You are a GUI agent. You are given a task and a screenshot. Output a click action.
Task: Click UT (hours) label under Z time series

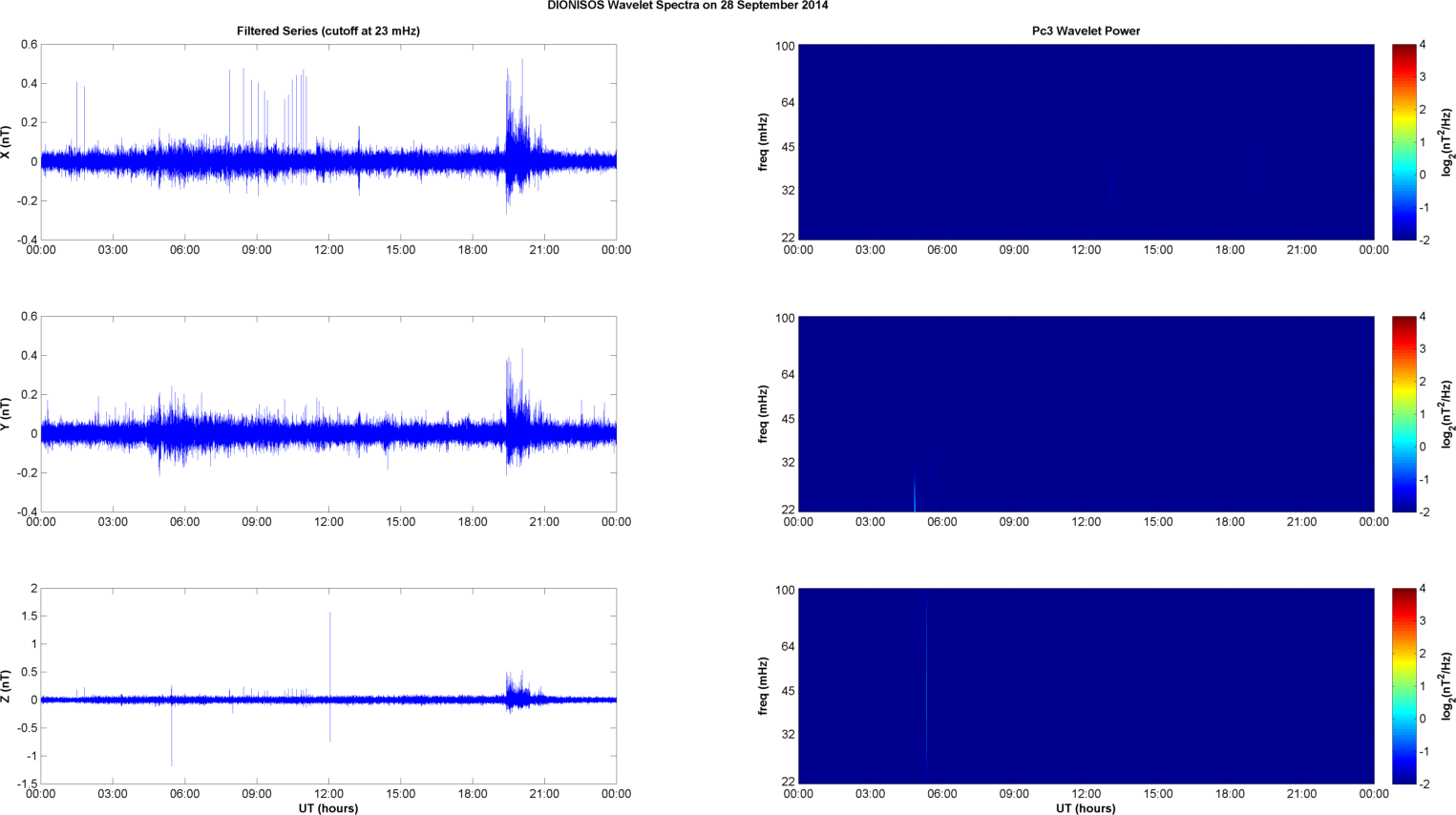(x=328, y=808)
